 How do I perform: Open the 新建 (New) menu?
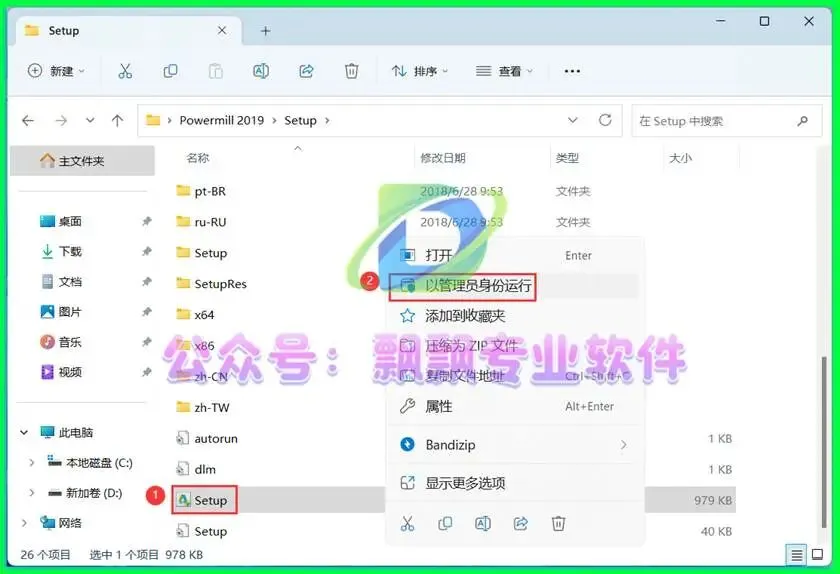(x=56, y=71)
